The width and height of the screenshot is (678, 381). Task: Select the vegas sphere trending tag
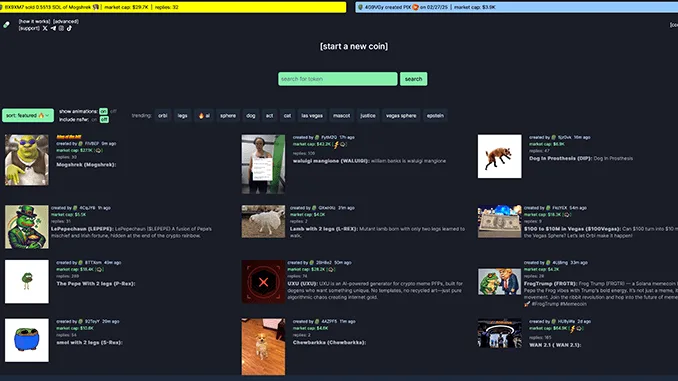click(x=401, y=115)
